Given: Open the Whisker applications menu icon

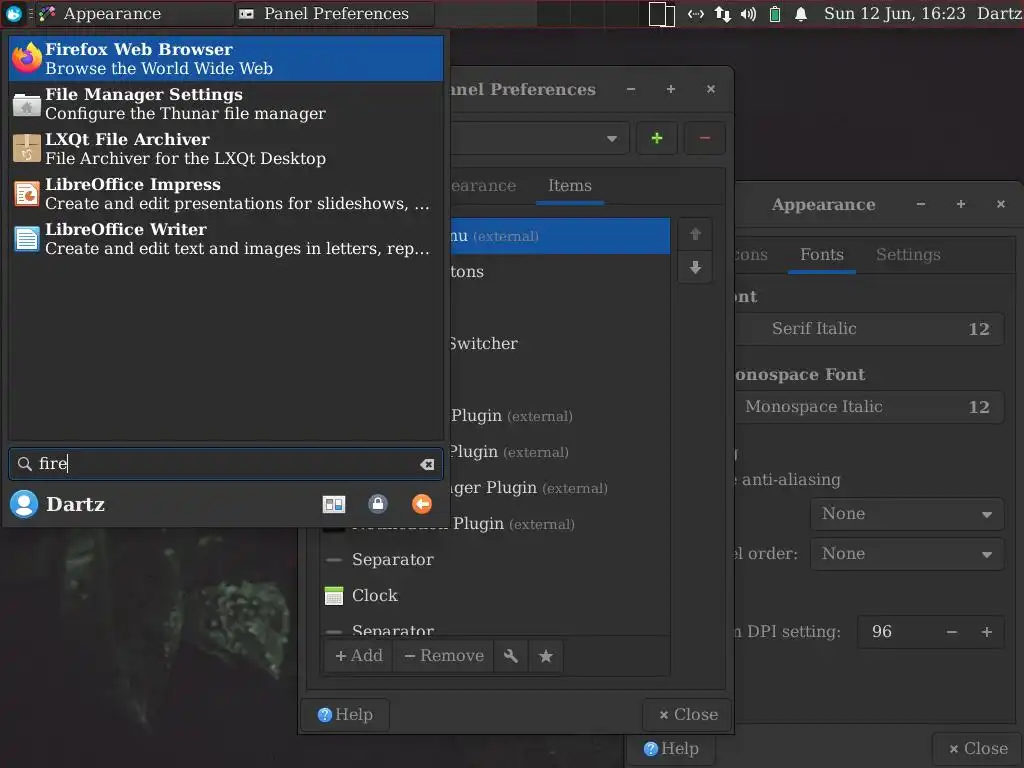Looking at the screenshot, I should point(13,13).
